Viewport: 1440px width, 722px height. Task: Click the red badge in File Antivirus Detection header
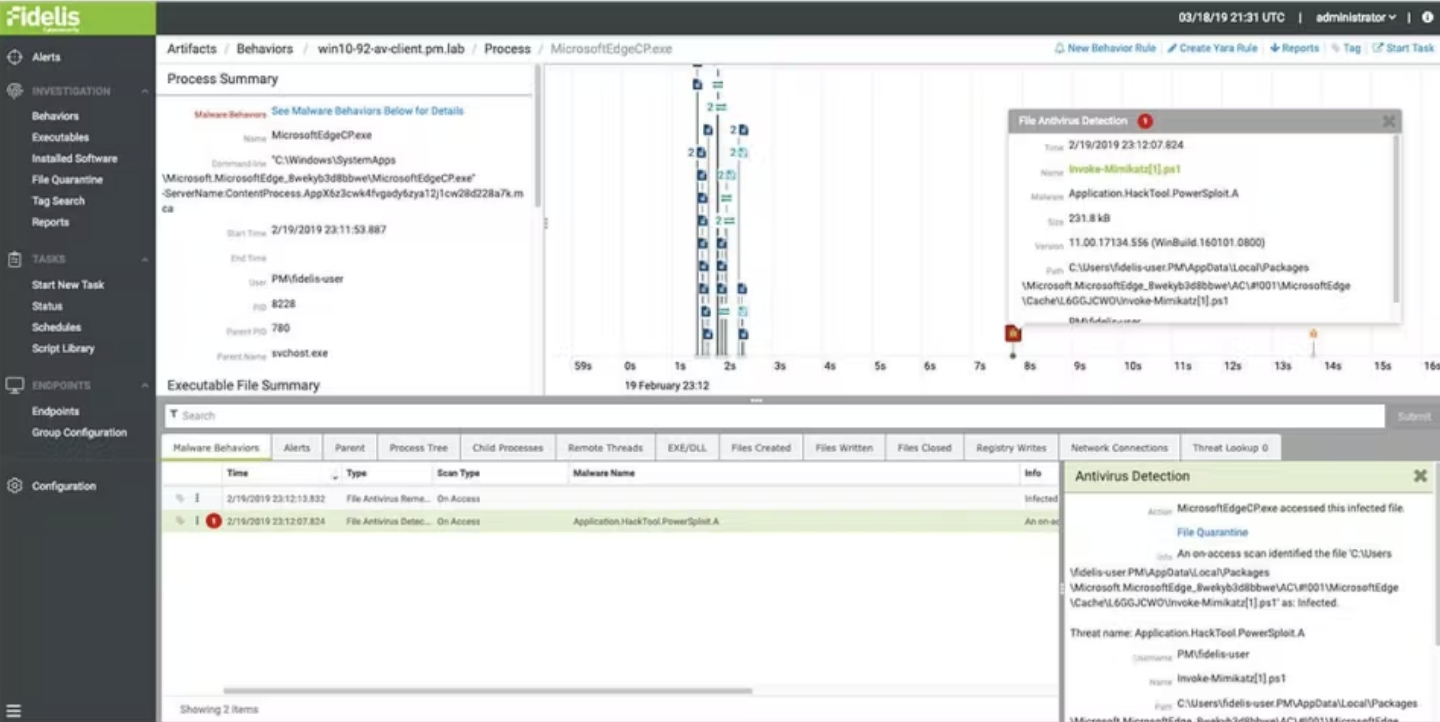point(1145,121)
